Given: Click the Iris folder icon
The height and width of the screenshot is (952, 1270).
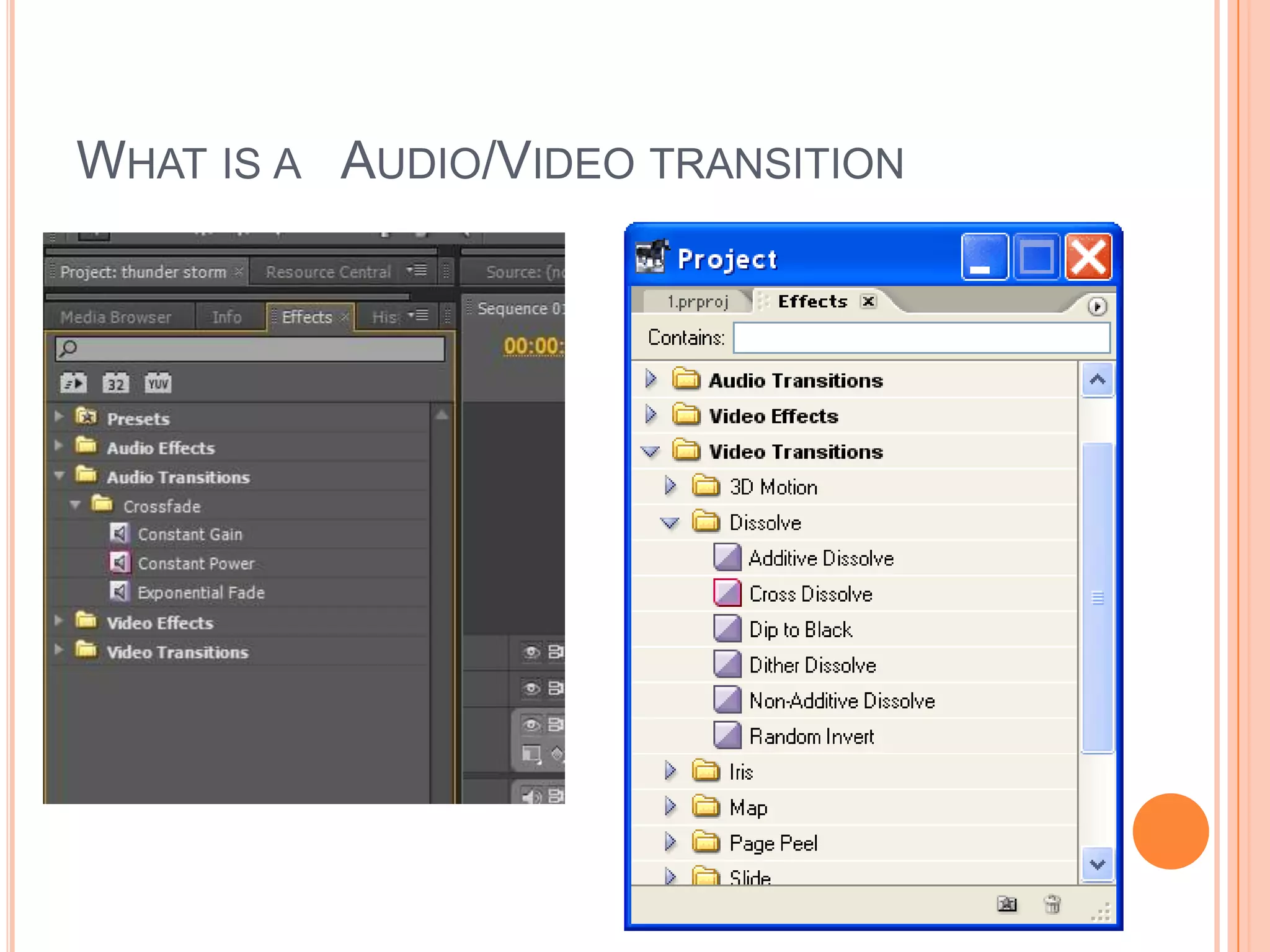Looking at the screenshot, I should [706, 770].
